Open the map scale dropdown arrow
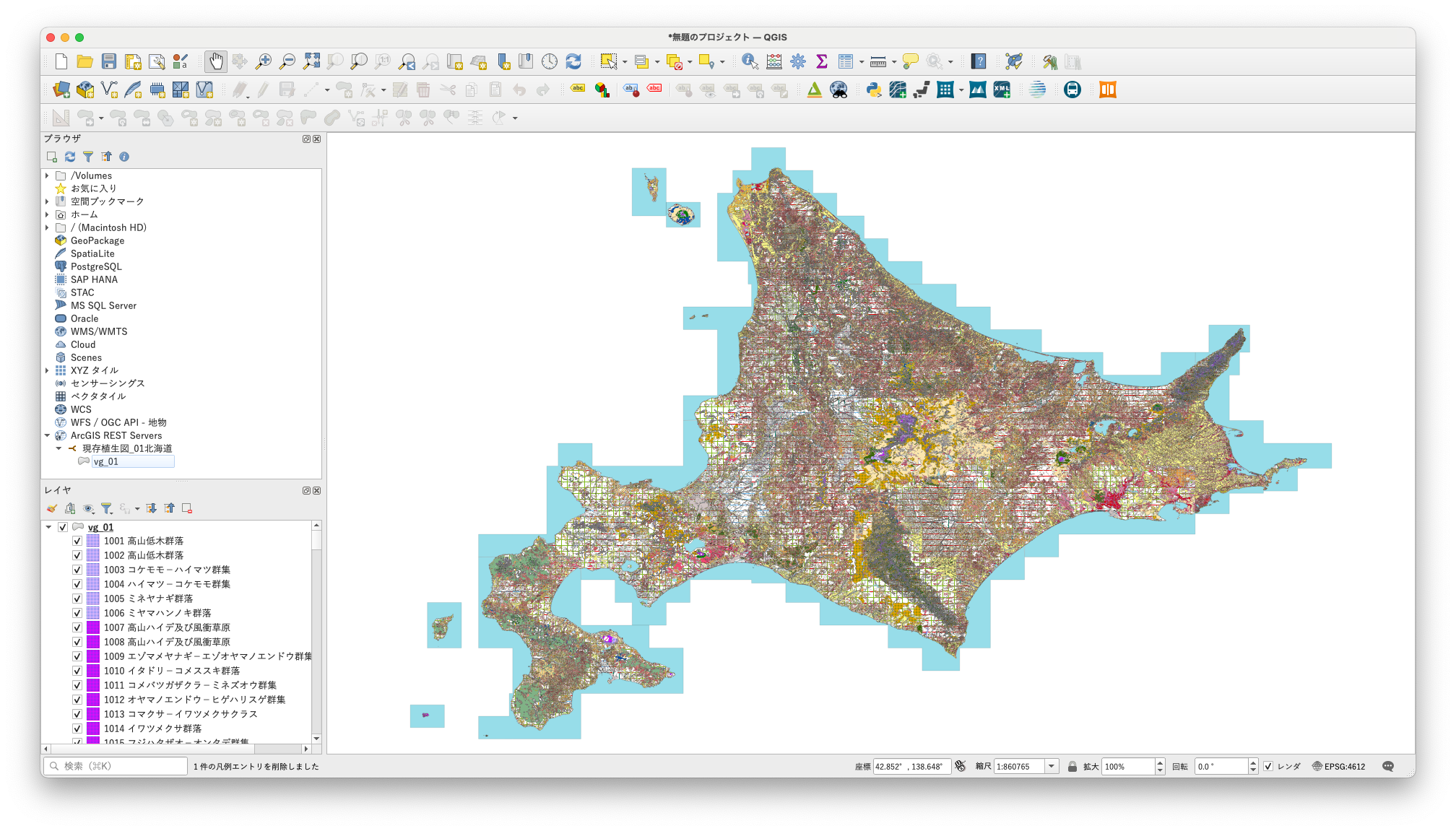The width and height of the screenshot is (1456, 831). coord(1052,766)
